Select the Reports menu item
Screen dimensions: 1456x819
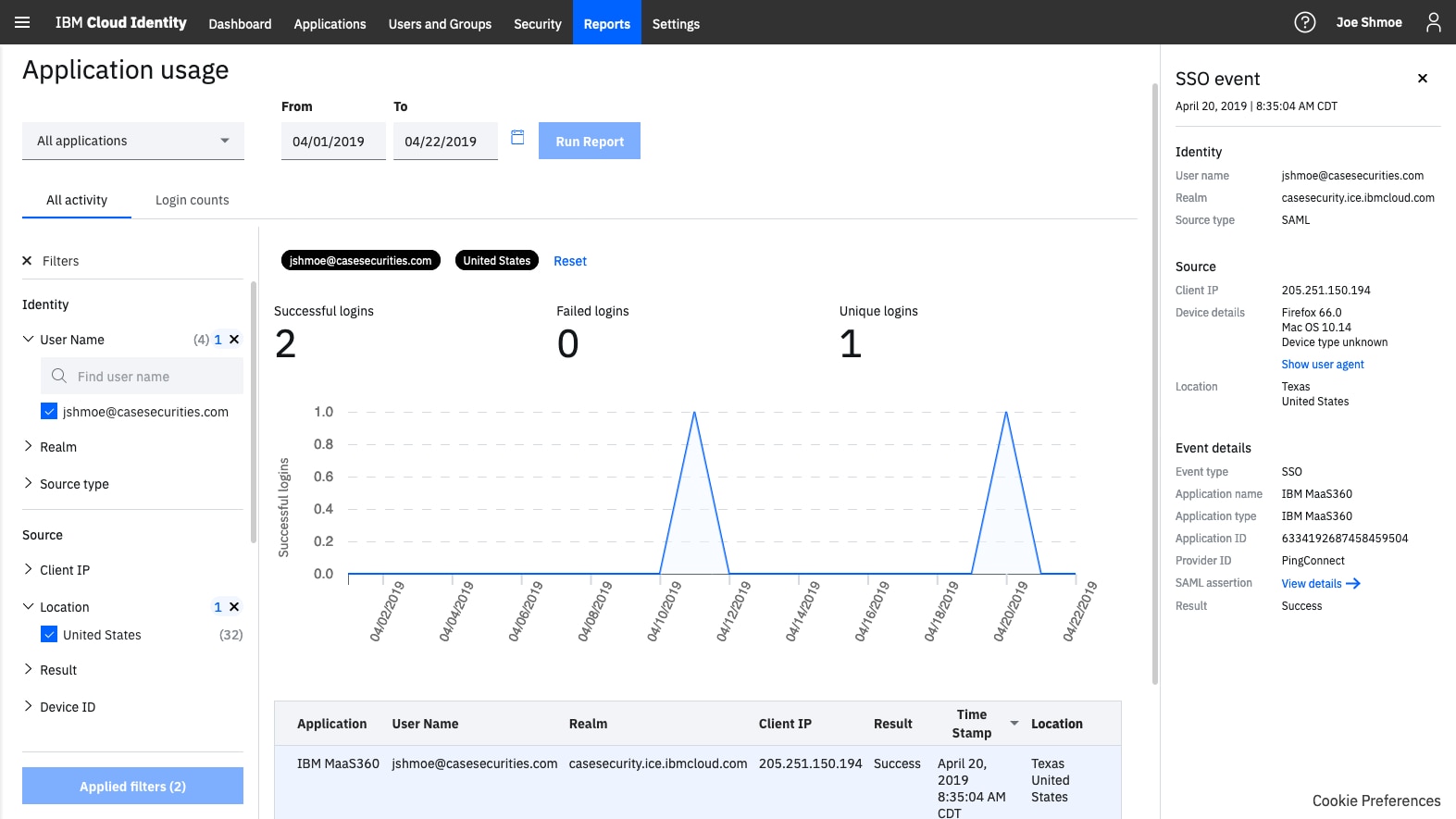607,23
